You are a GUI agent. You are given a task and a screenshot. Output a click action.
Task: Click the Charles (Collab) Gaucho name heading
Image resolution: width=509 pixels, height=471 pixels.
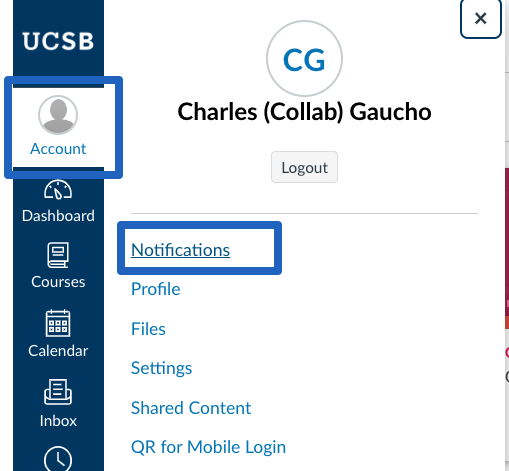click(x=304, y=112)
